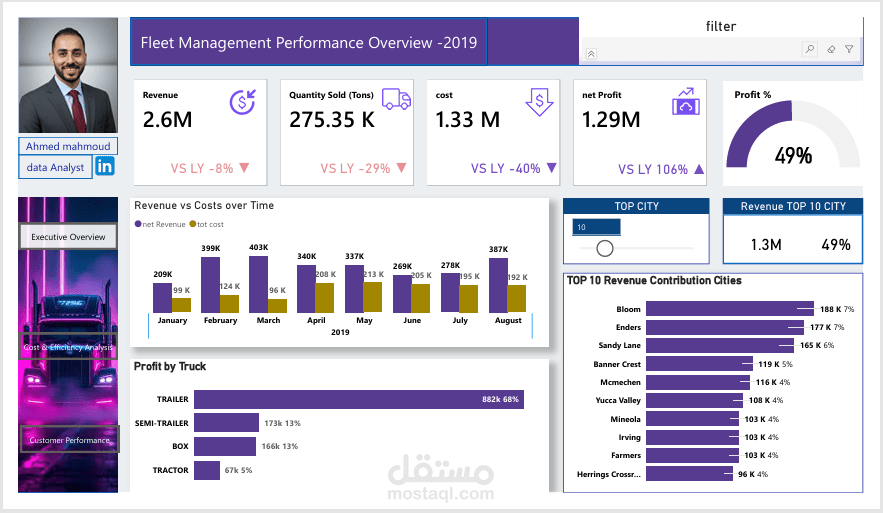The image size is (883, 513).
Task: Select January net revenue bar
Action: click(x=162, y=297)
